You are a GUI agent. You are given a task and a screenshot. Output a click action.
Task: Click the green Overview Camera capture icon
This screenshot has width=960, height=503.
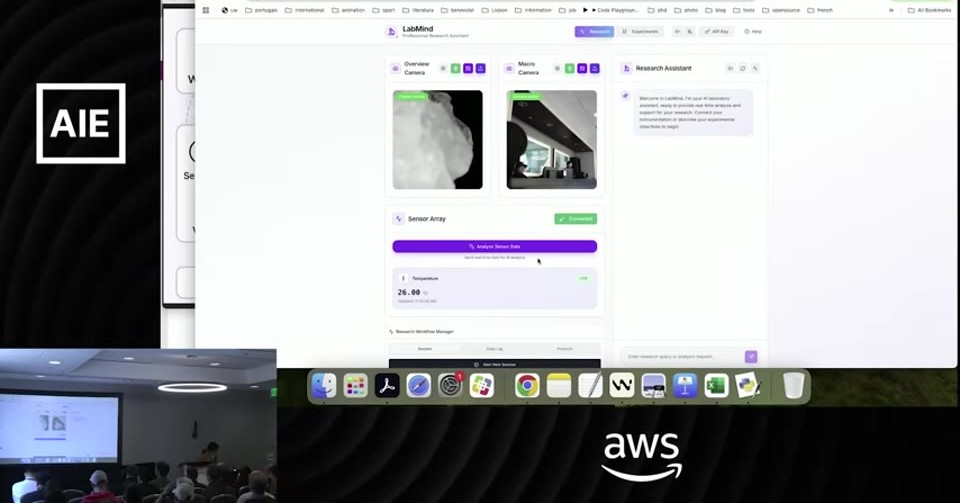pos(456,69)
